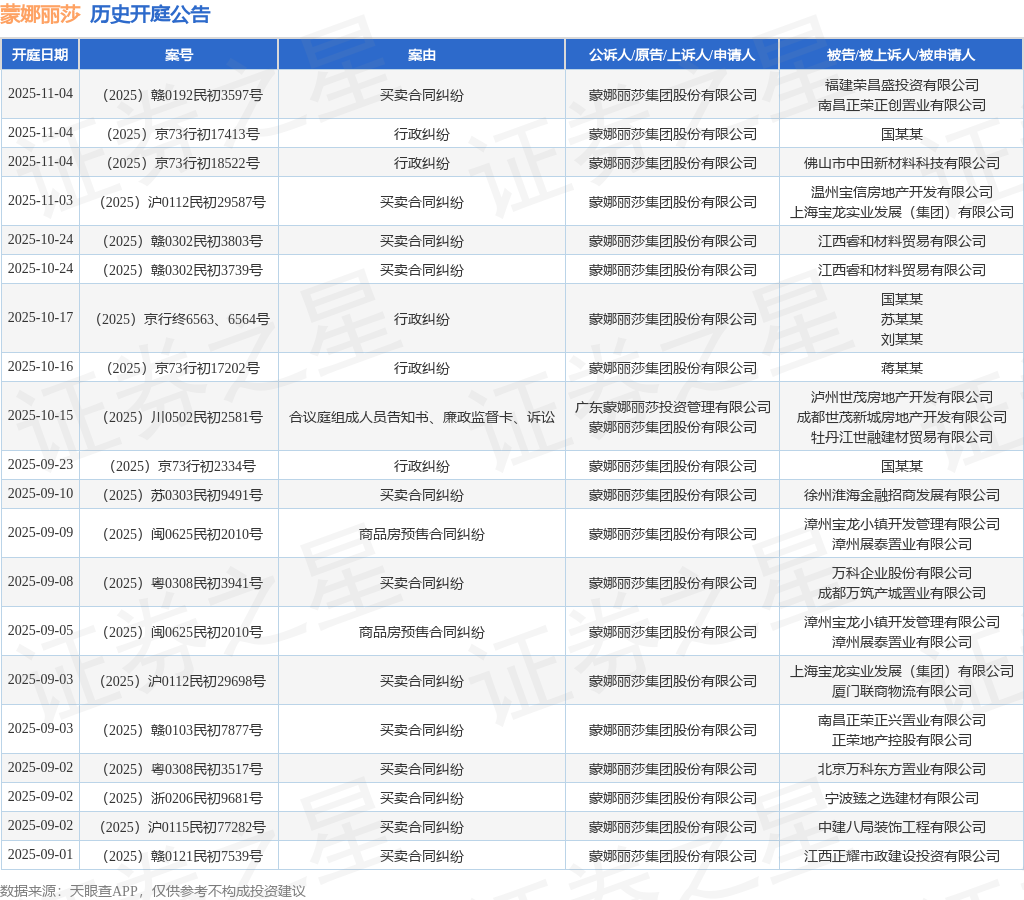Click defendant 正荣地产控股有限公司
Viewport: 1024px width, 900px height.
coord(902,741)
